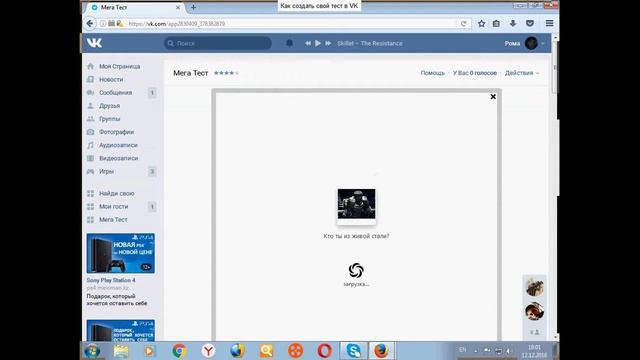Open Видеозаписи section
Viewport: 640px width, 360px height.
[x=118, y=158]
